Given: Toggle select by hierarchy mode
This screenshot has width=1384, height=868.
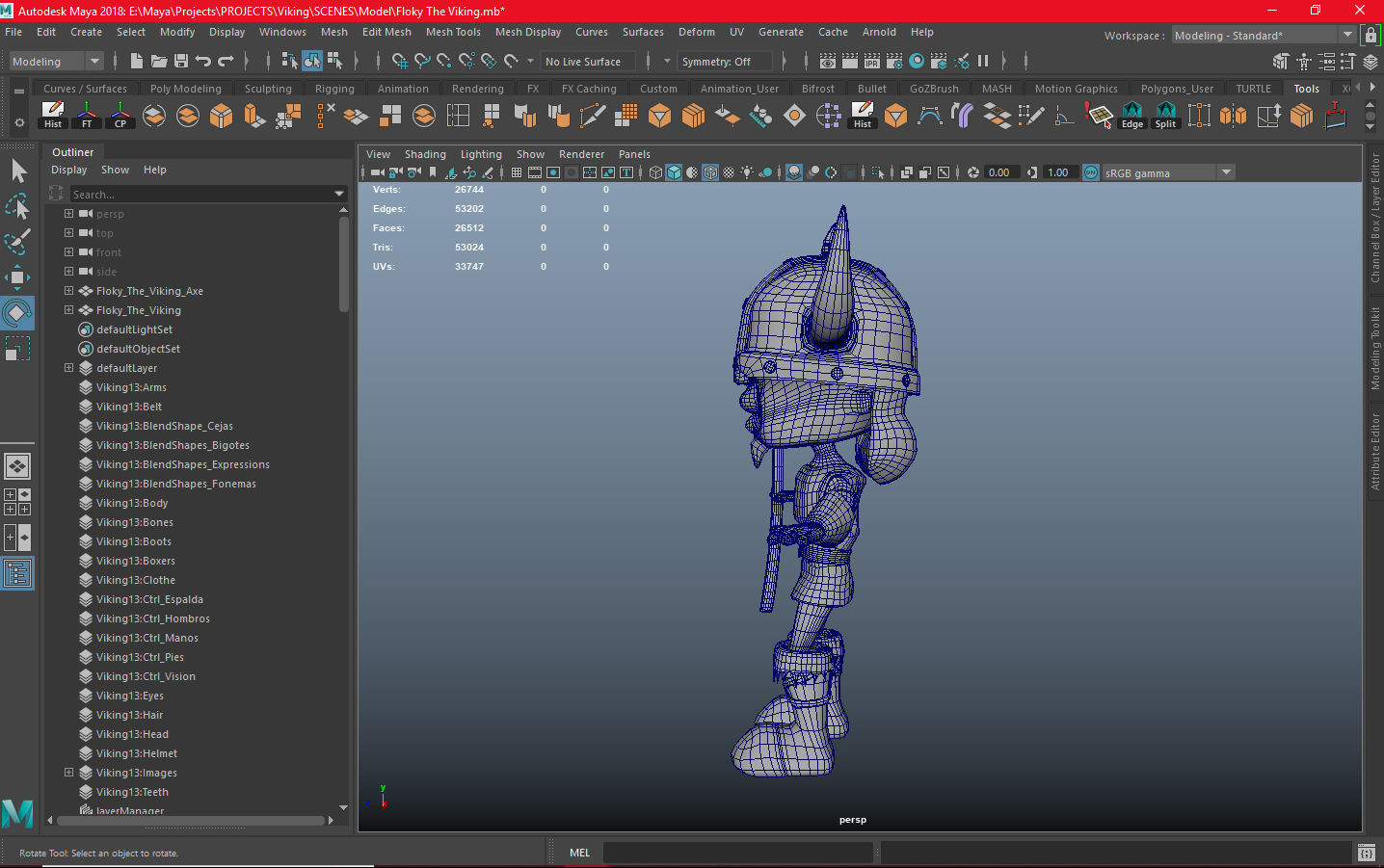Looking at the screenshot, I should 289,61.
